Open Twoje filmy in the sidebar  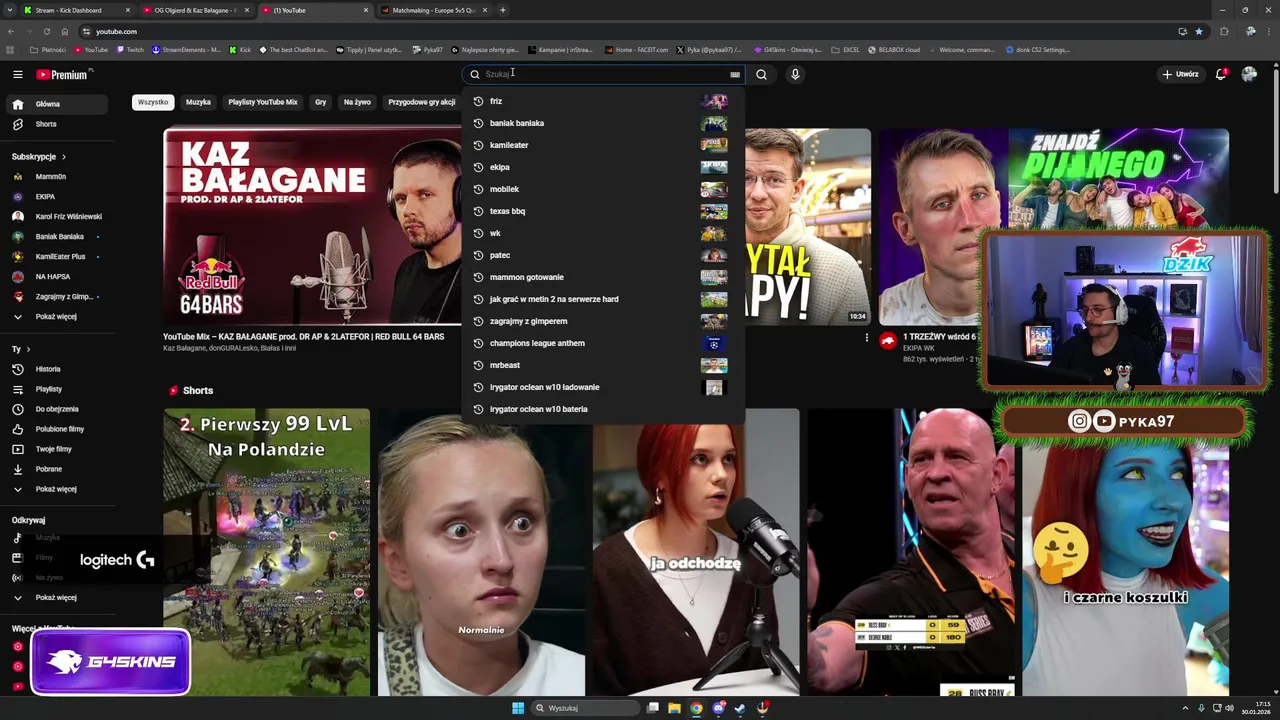54,449
